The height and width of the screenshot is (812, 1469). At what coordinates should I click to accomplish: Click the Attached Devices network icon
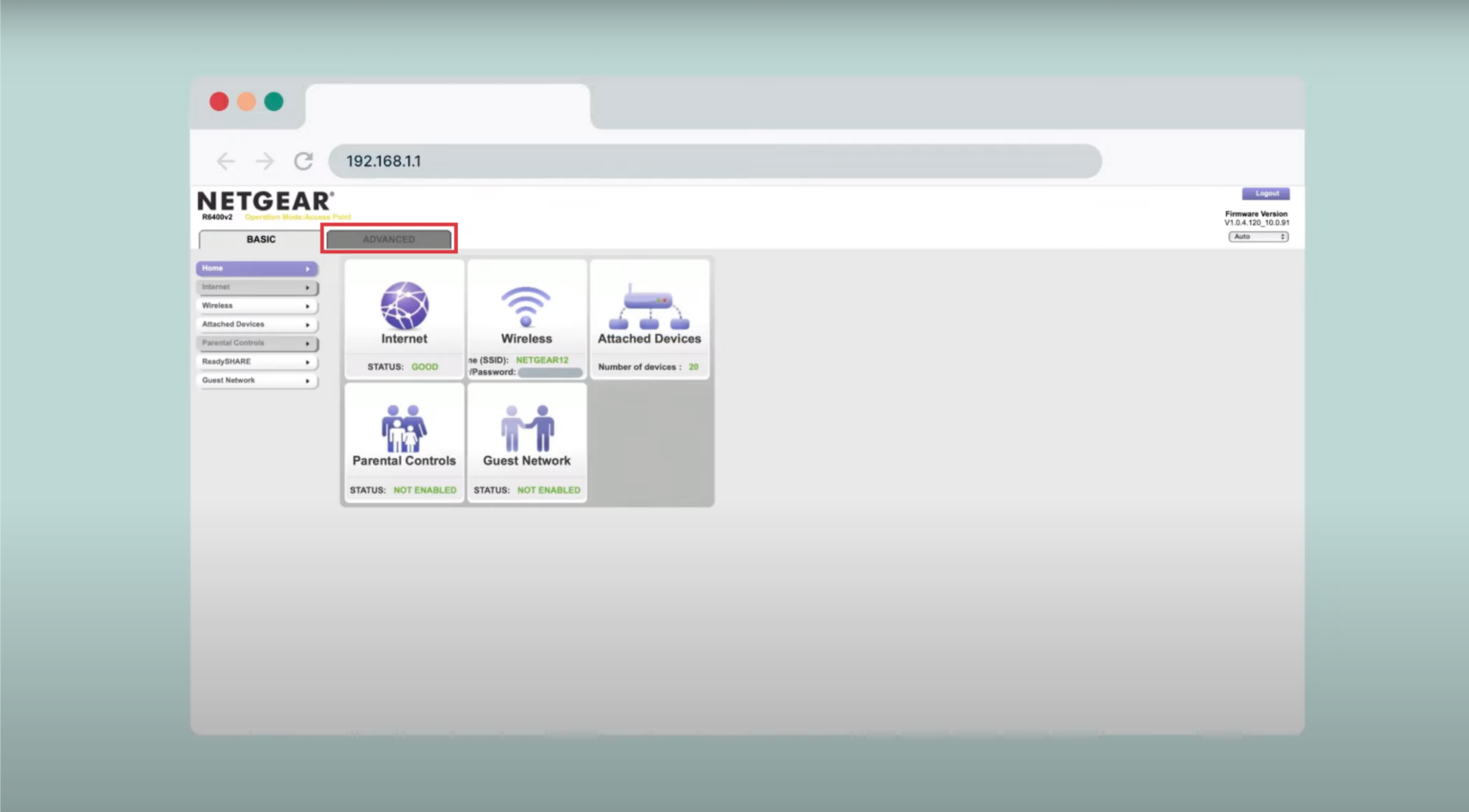[649, 306]
